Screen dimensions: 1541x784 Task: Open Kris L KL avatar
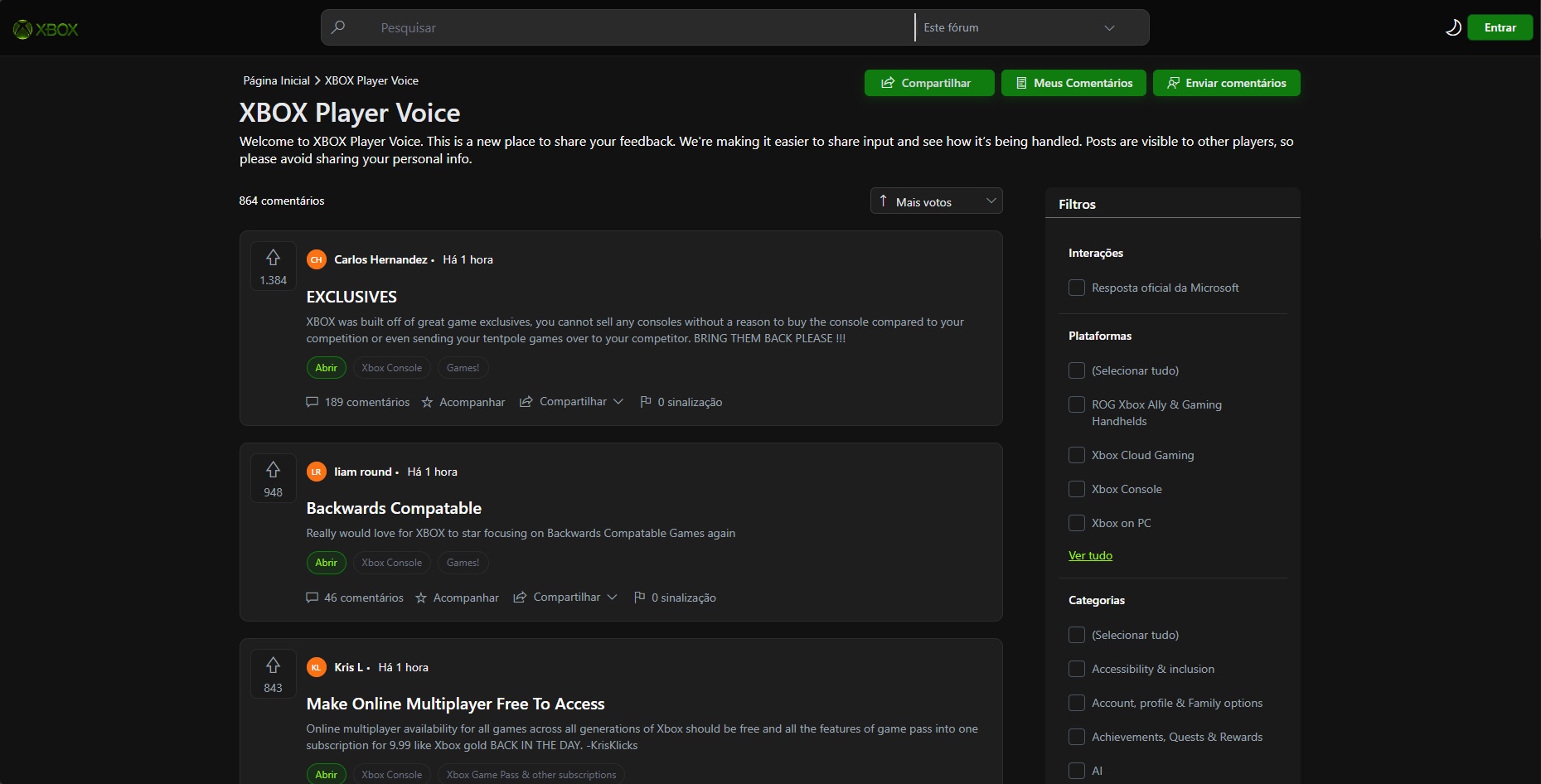(316, 667)
